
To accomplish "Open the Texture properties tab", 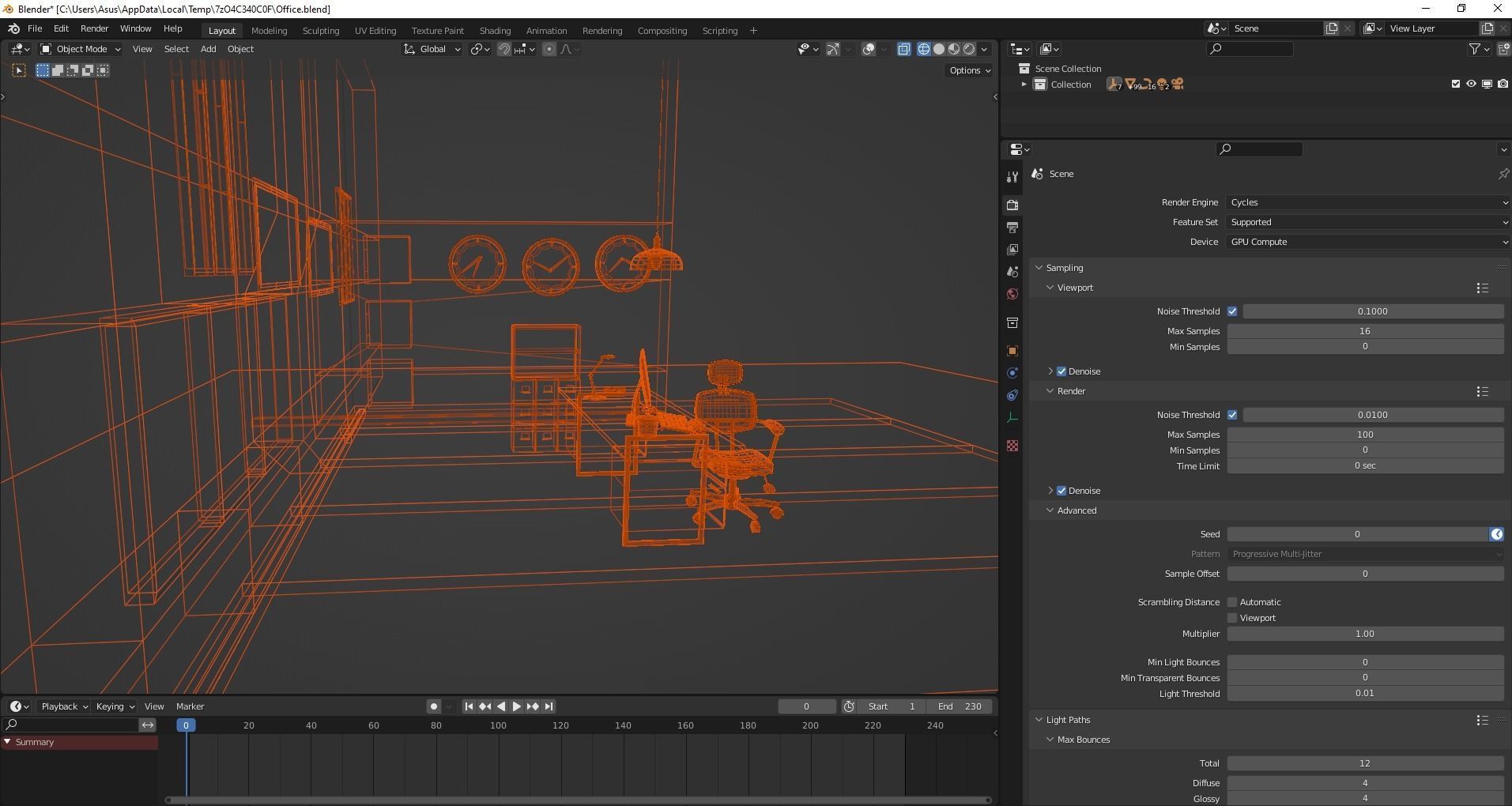I will point(1012,446).
